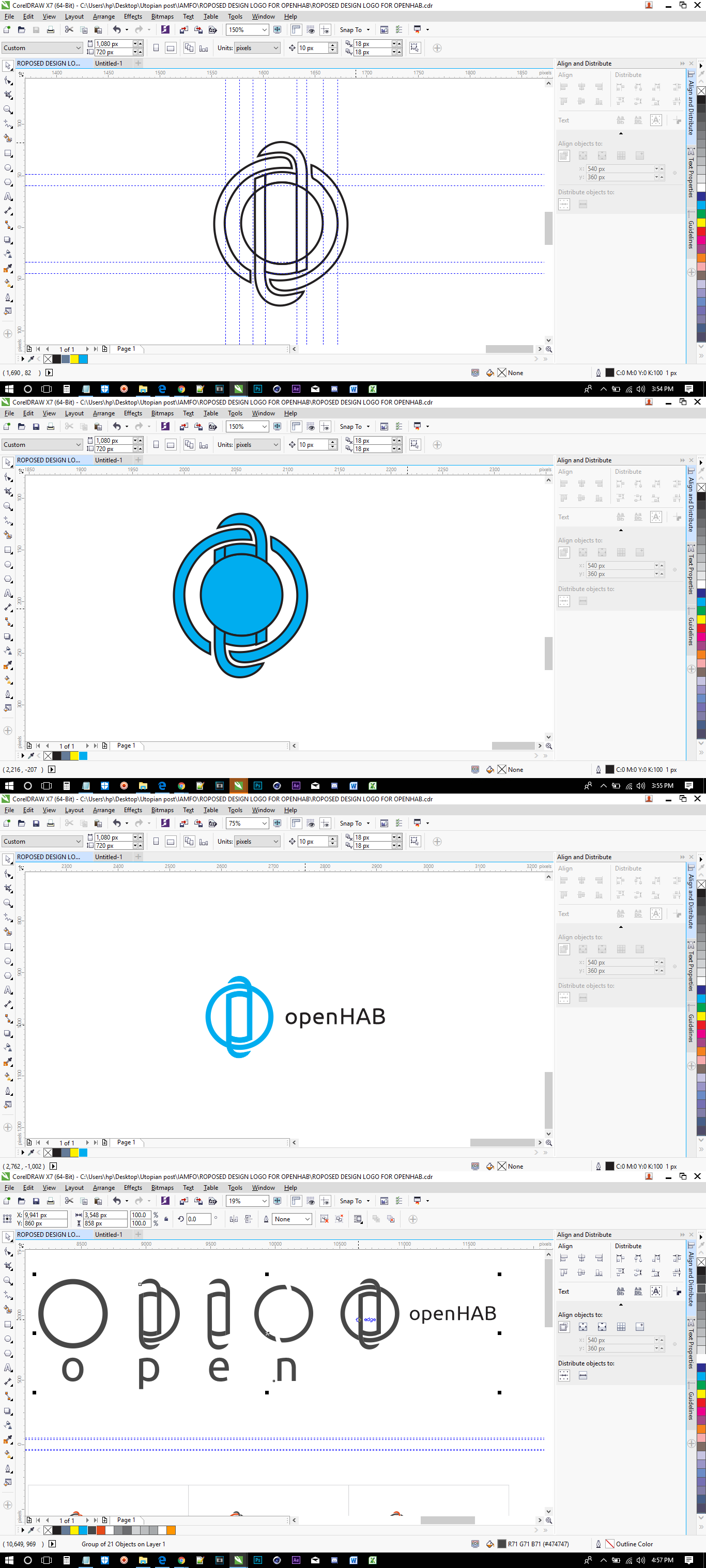This screenshot has height=1568, width=706.
Task: Click the Page 1 tab in the 75% zoom window
Action: coord(126,1142)
